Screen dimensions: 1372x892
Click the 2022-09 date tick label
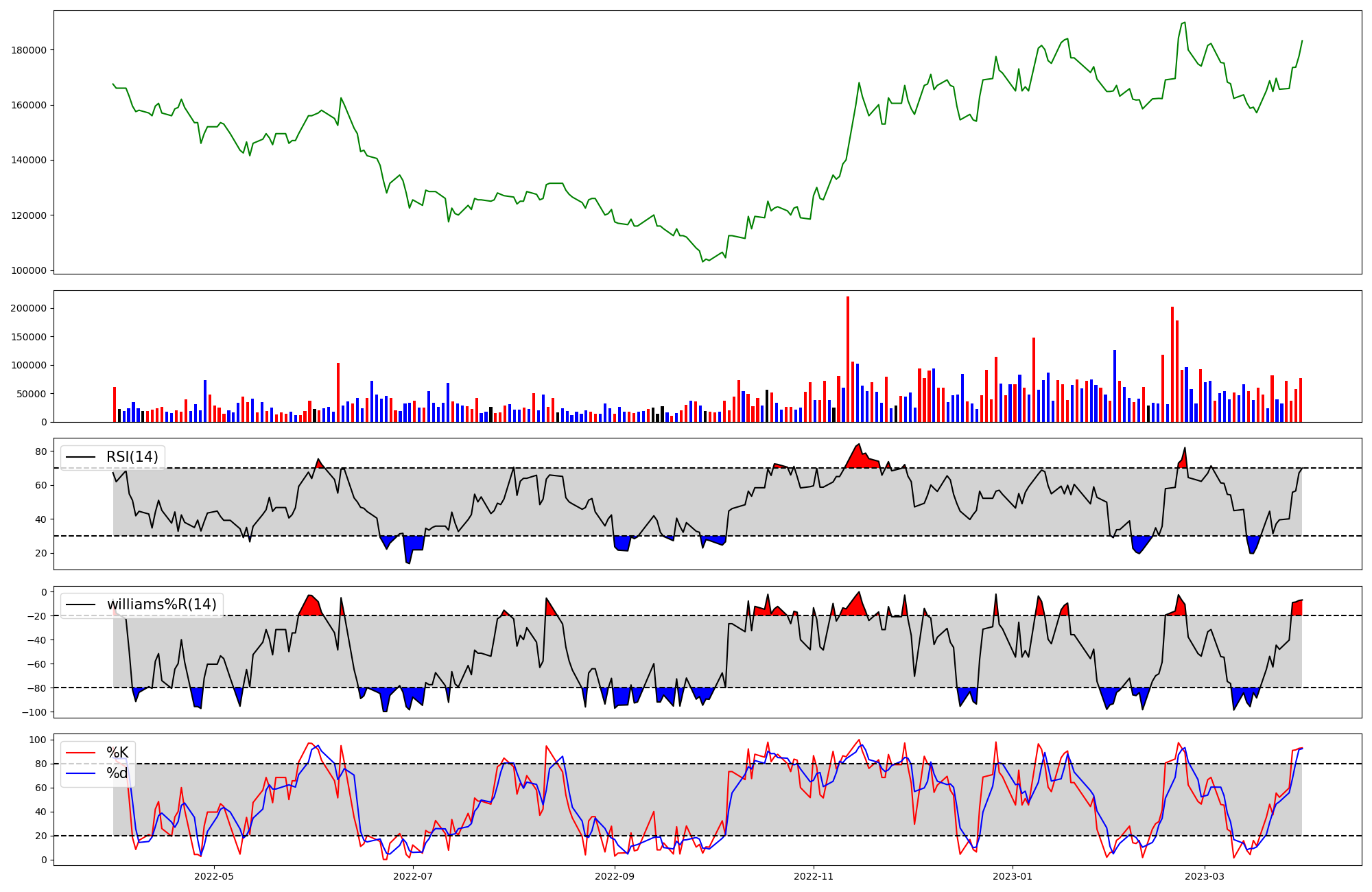615,876
